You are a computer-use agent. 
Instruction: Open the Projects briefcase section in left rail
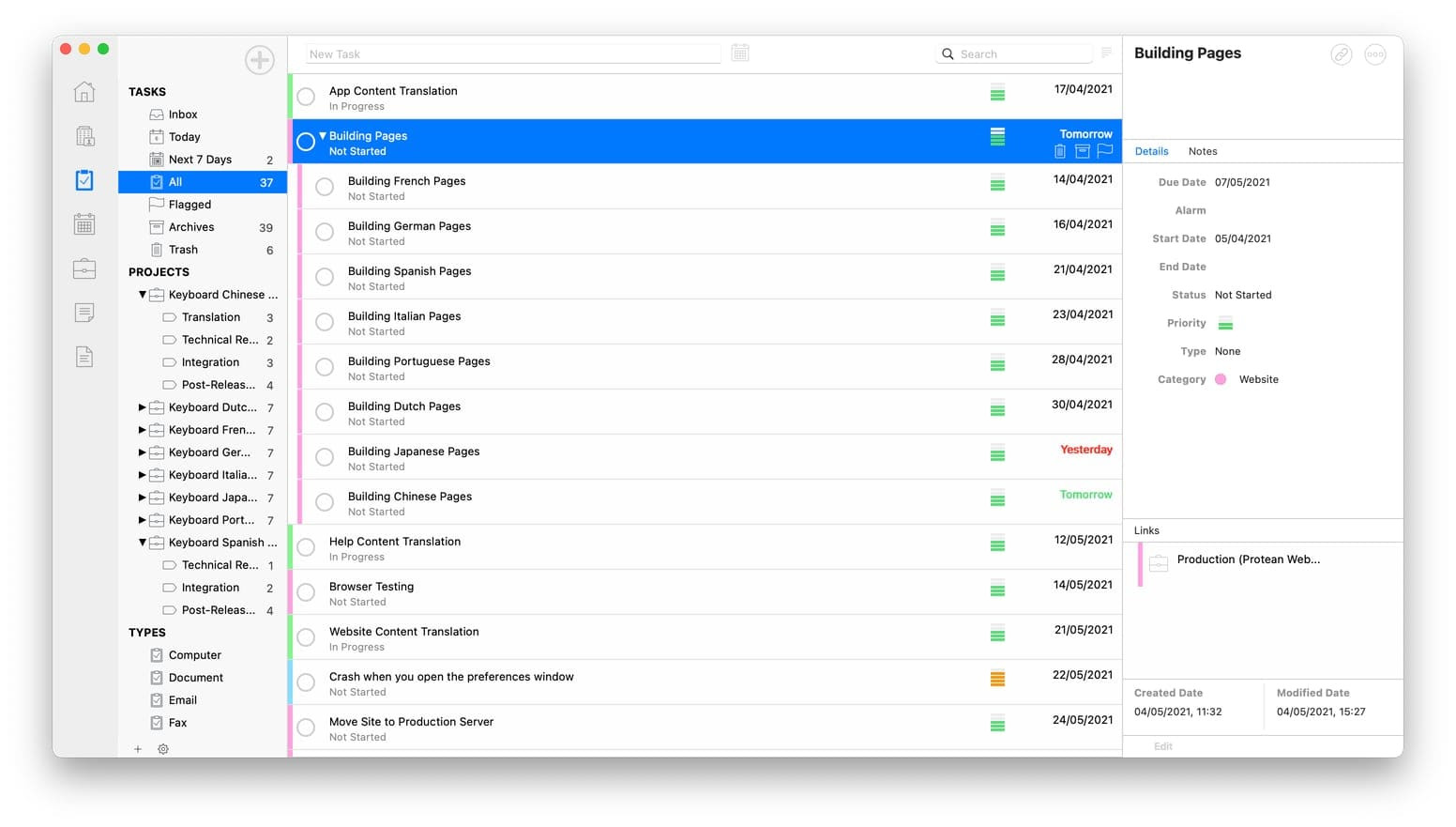(84, 269)
